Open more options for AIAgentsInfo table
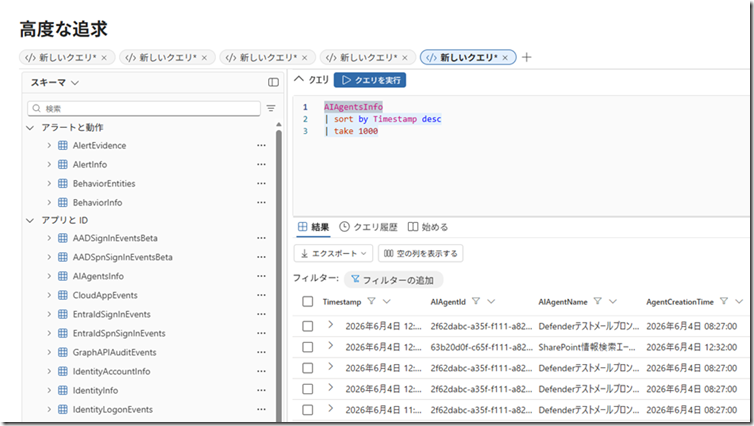 tap(261, 276)
